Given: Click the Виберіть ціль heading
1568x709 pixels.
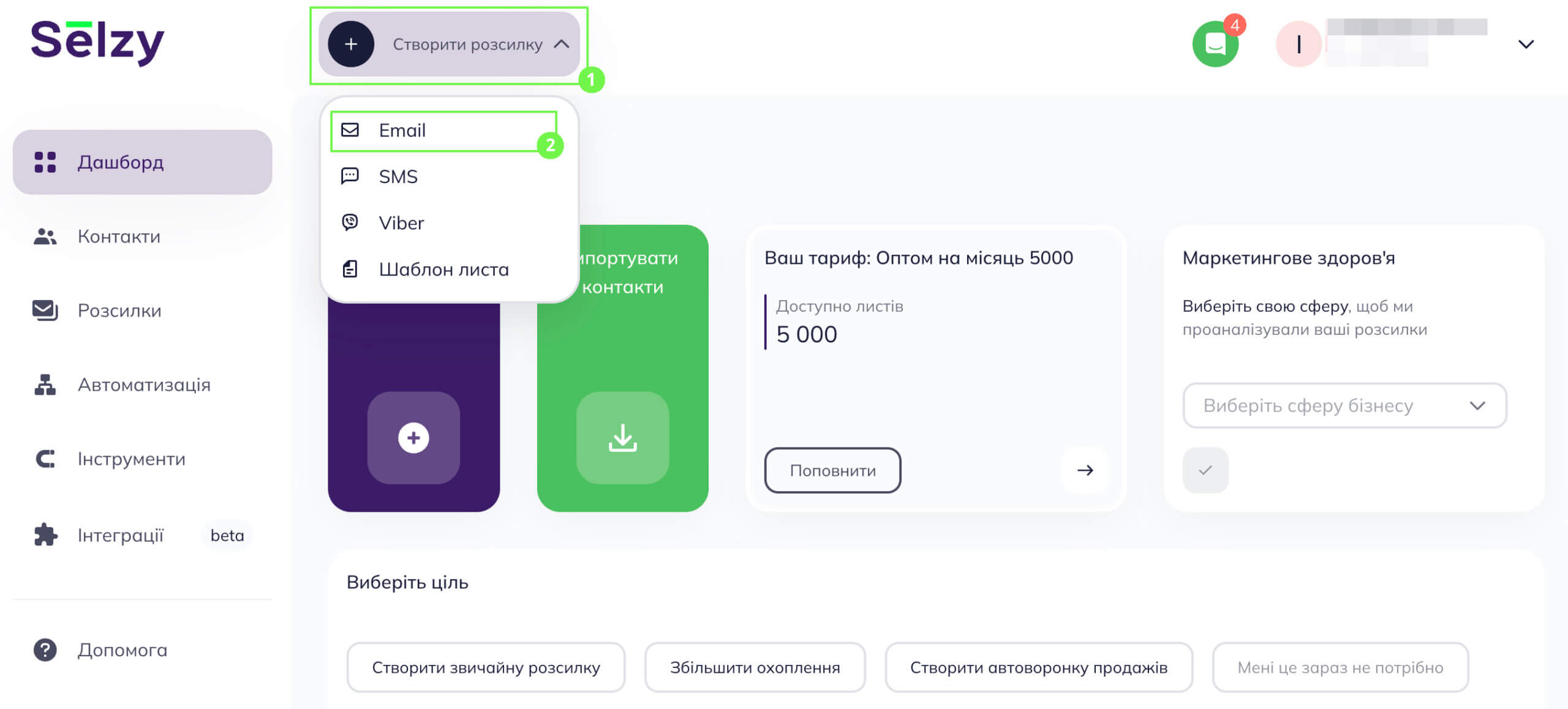Looking at the screenshot, I should coord(407,582).
